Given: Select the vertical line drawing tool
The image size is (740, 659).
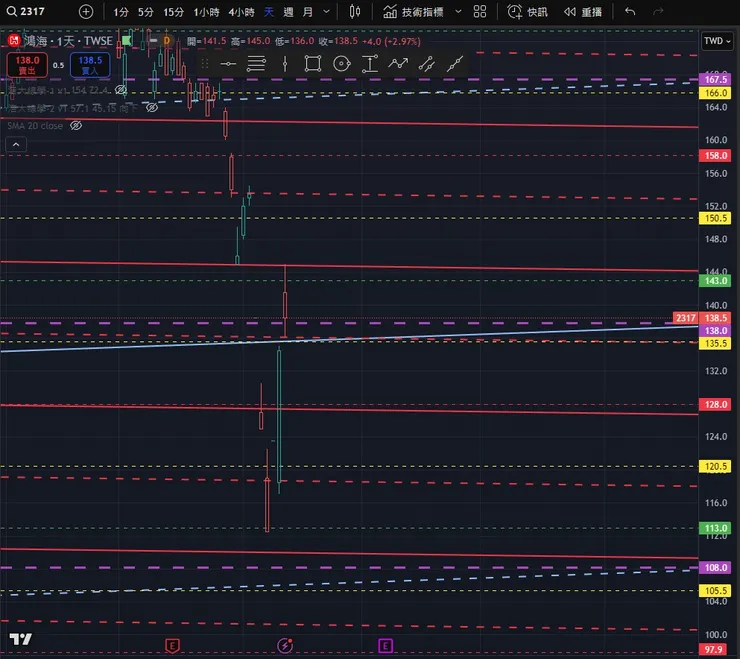Looking at the screenshot, I should click(285, 64).
